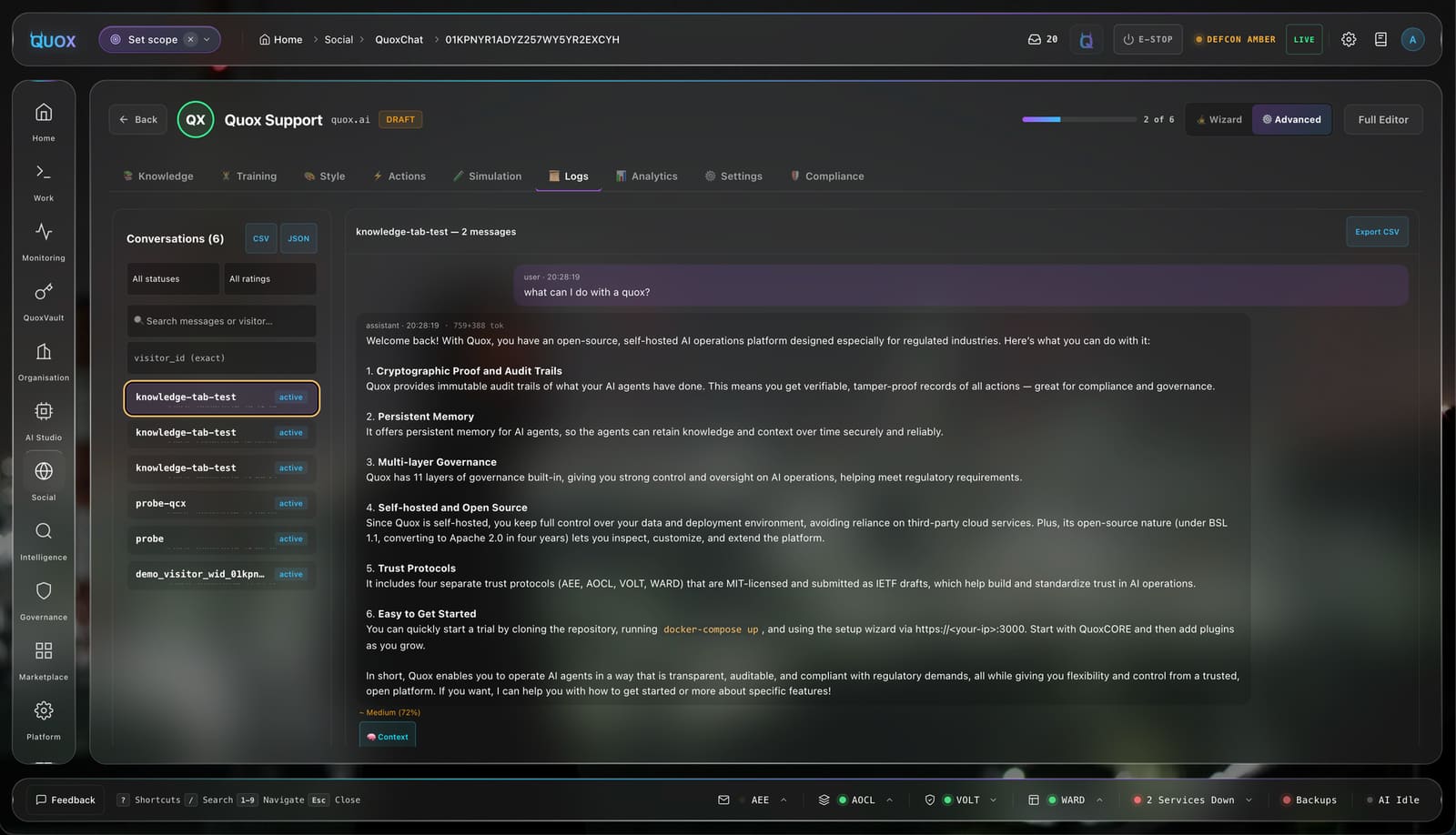Download conversations as JSON
The image size is (1456, 835).
tap(298, 238)
